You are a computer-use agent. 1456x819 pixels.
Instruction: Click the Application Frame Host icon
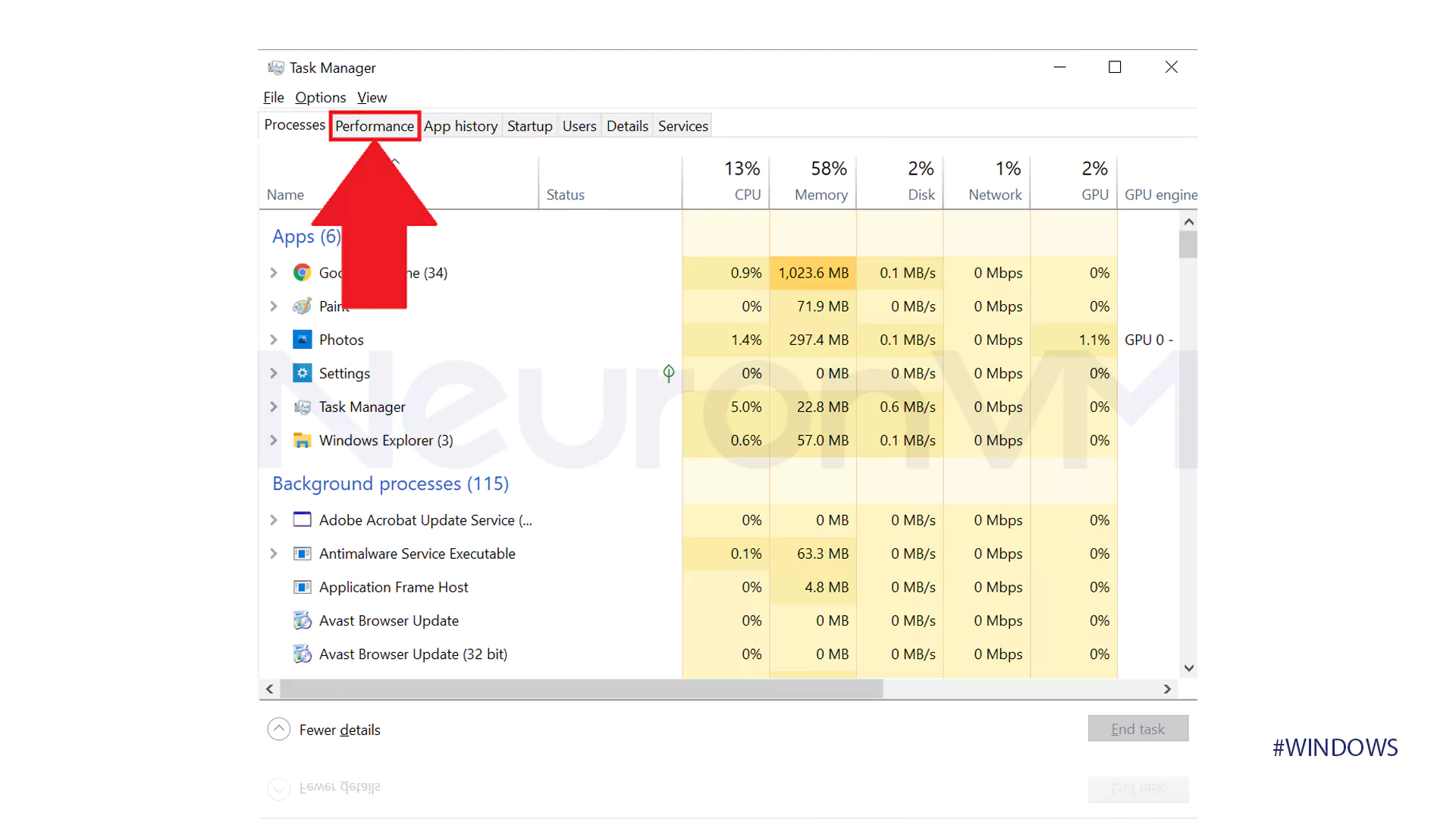[x=302, y=587]
